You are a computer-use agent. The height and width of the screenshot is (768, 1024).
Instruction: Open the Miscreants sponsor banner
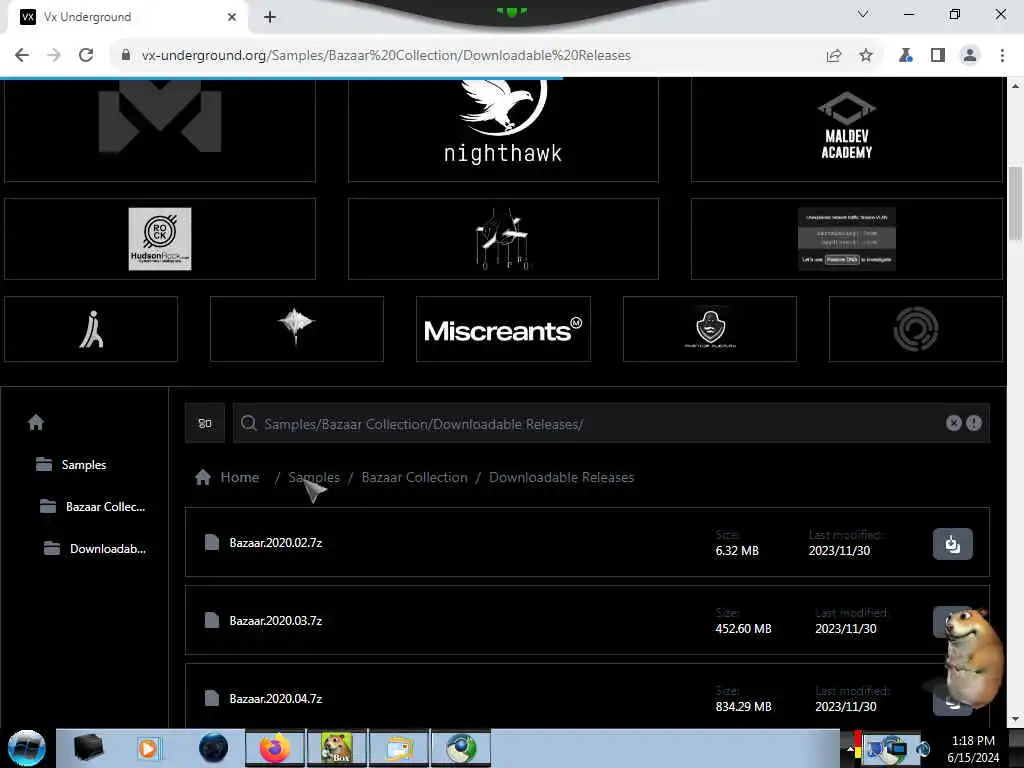[503, 329]
